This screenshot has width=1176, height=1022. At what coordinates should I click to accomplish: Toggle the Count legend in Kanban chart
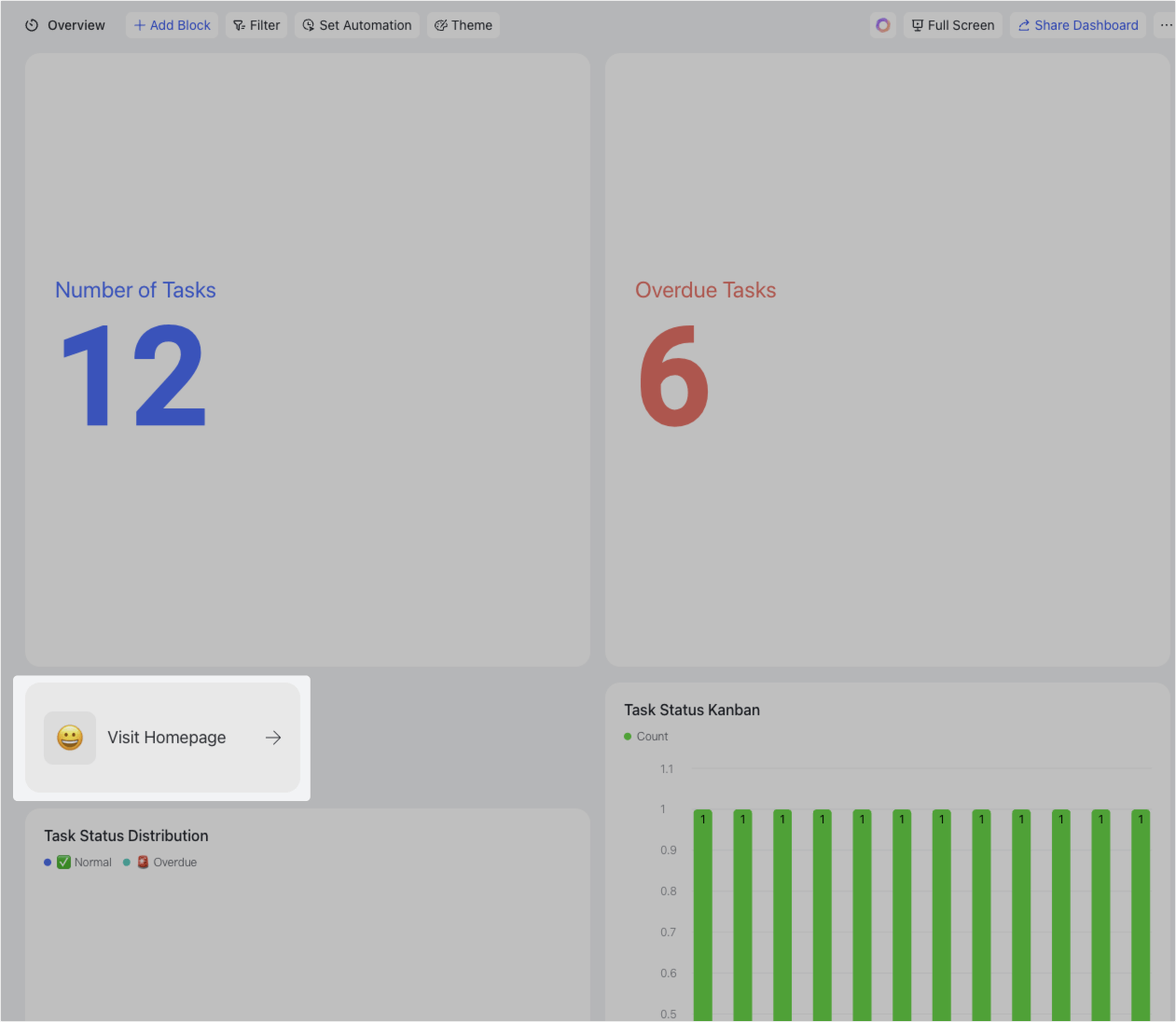tap(646, 737)
